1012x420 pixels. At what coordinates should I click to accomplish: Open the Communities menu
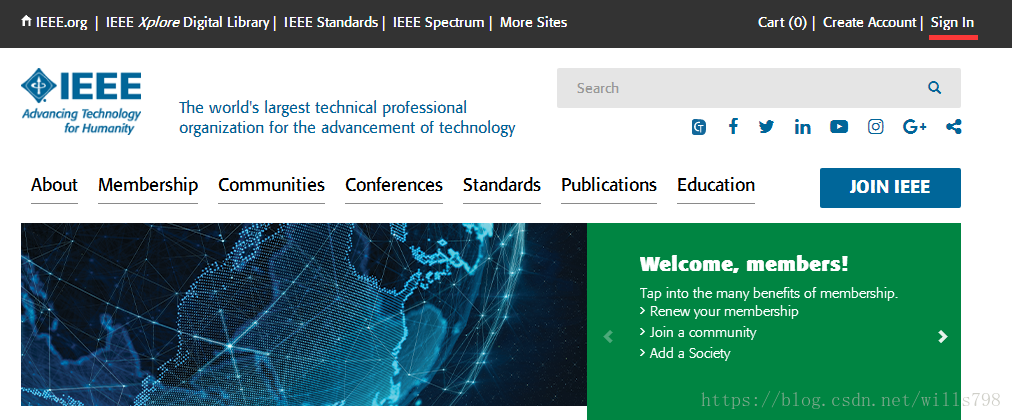pyautogui.click(x=271, y=185)
